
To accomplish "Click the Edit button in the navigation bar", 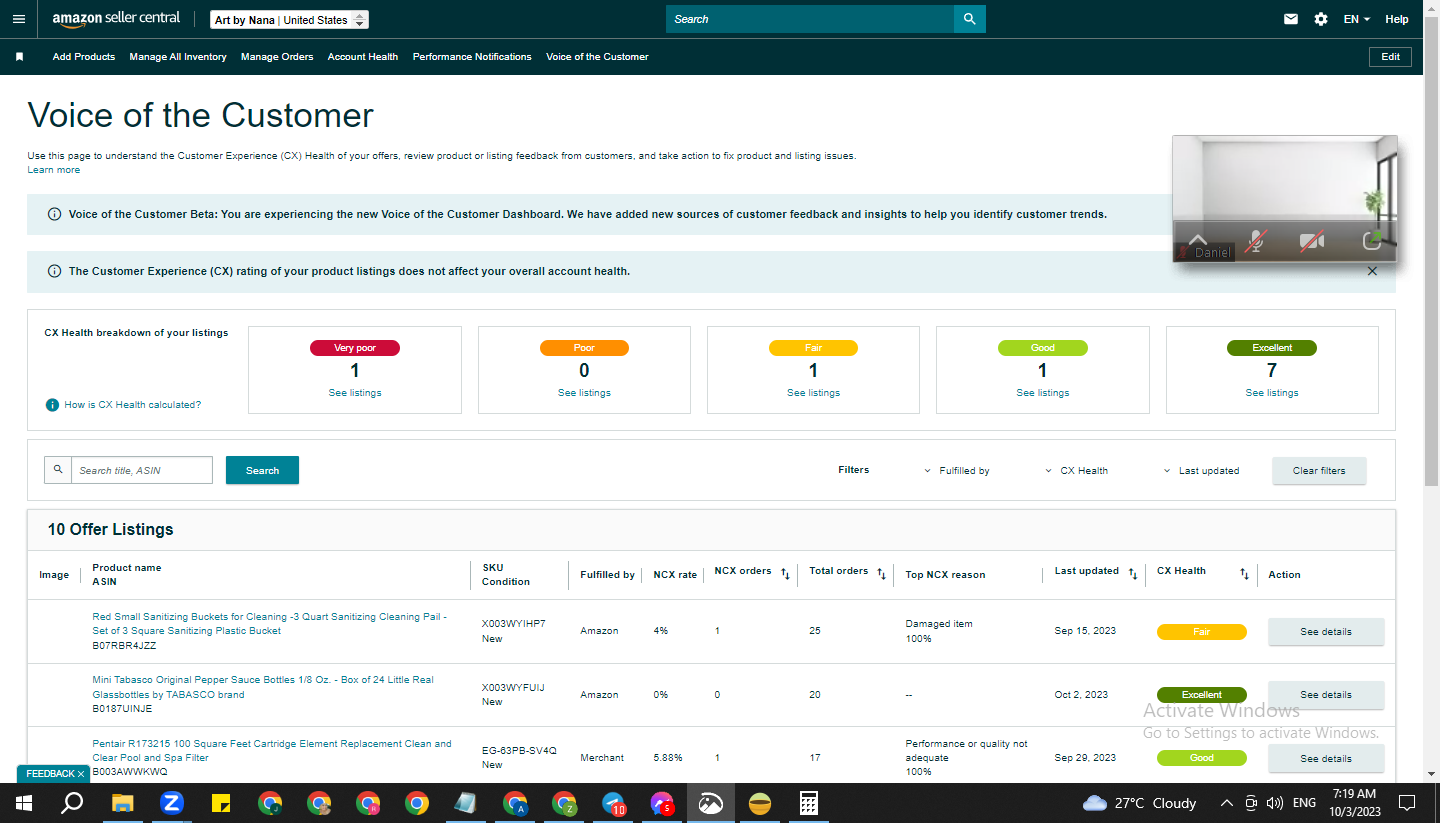I will [1390, 57].
